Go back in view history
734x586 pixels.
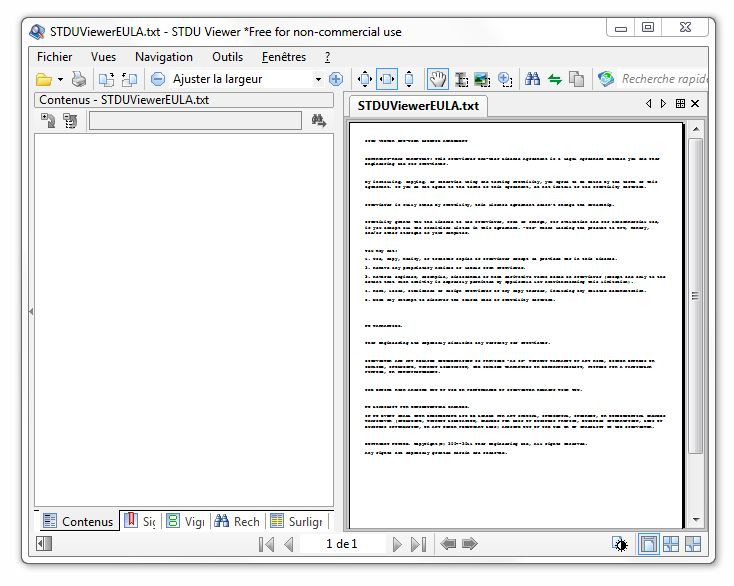[448, 544]
